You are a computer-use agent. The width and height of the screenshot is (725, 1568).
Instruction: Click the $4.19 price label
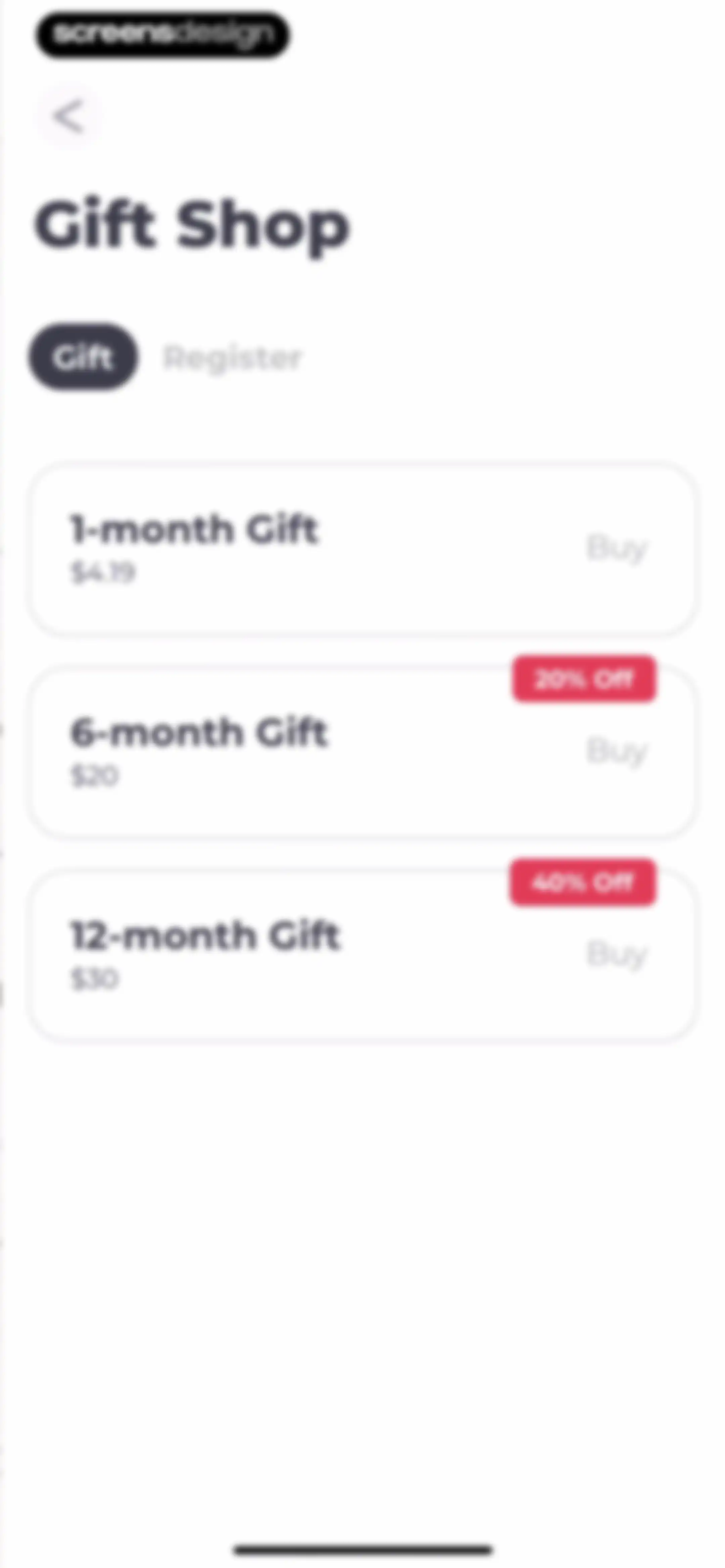[102, 572]
